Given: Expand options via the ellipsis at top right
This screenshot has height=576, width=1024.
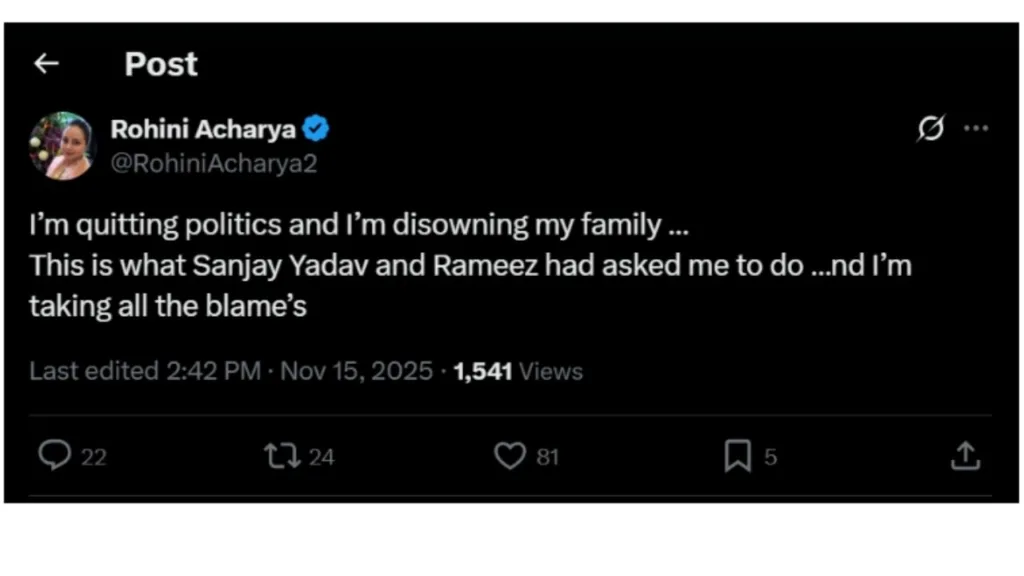Looking at the screenshot, I should (x=975, y=129).
